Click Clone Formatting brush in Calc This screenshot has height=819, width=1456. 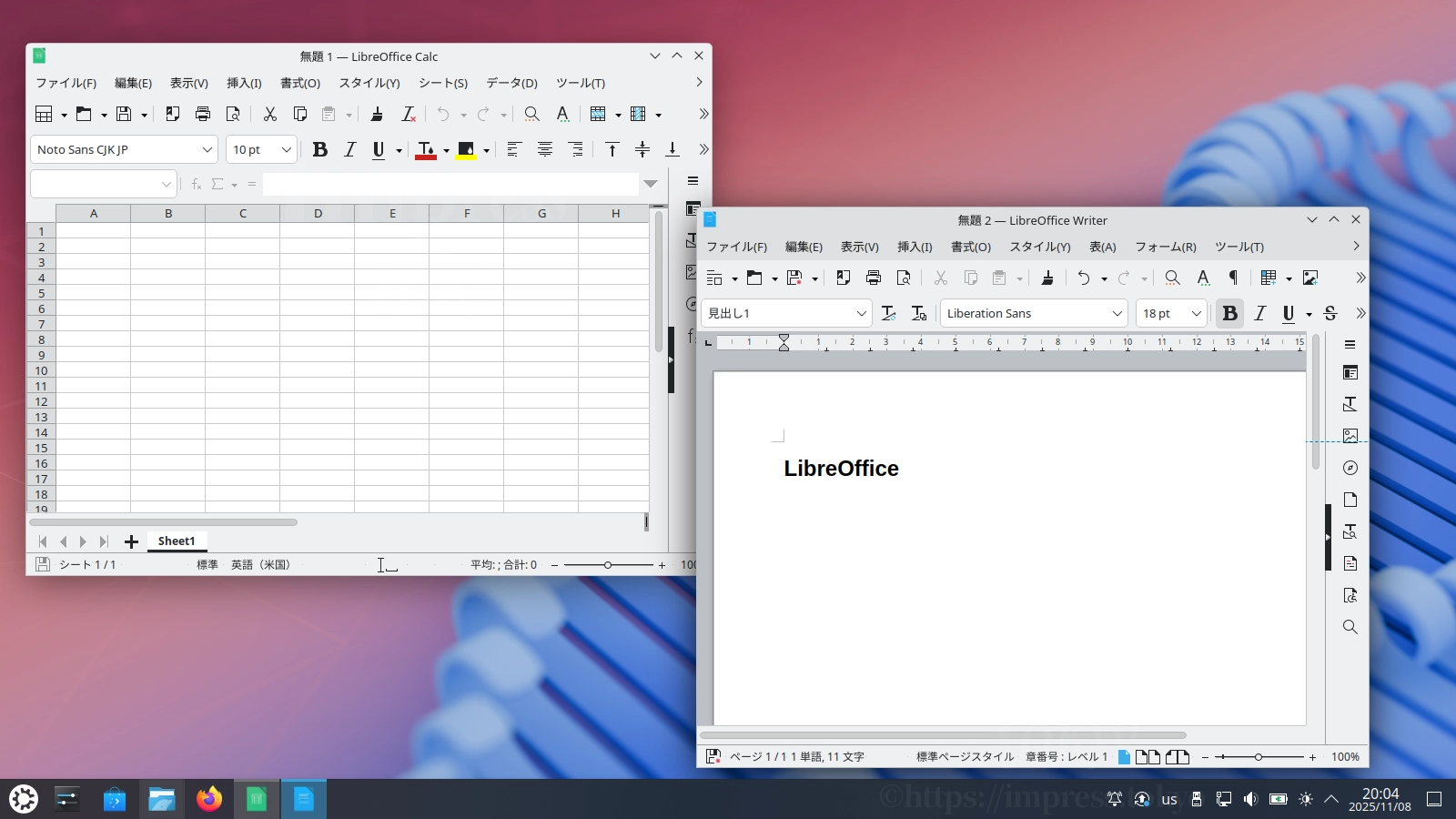coord(377,114)
